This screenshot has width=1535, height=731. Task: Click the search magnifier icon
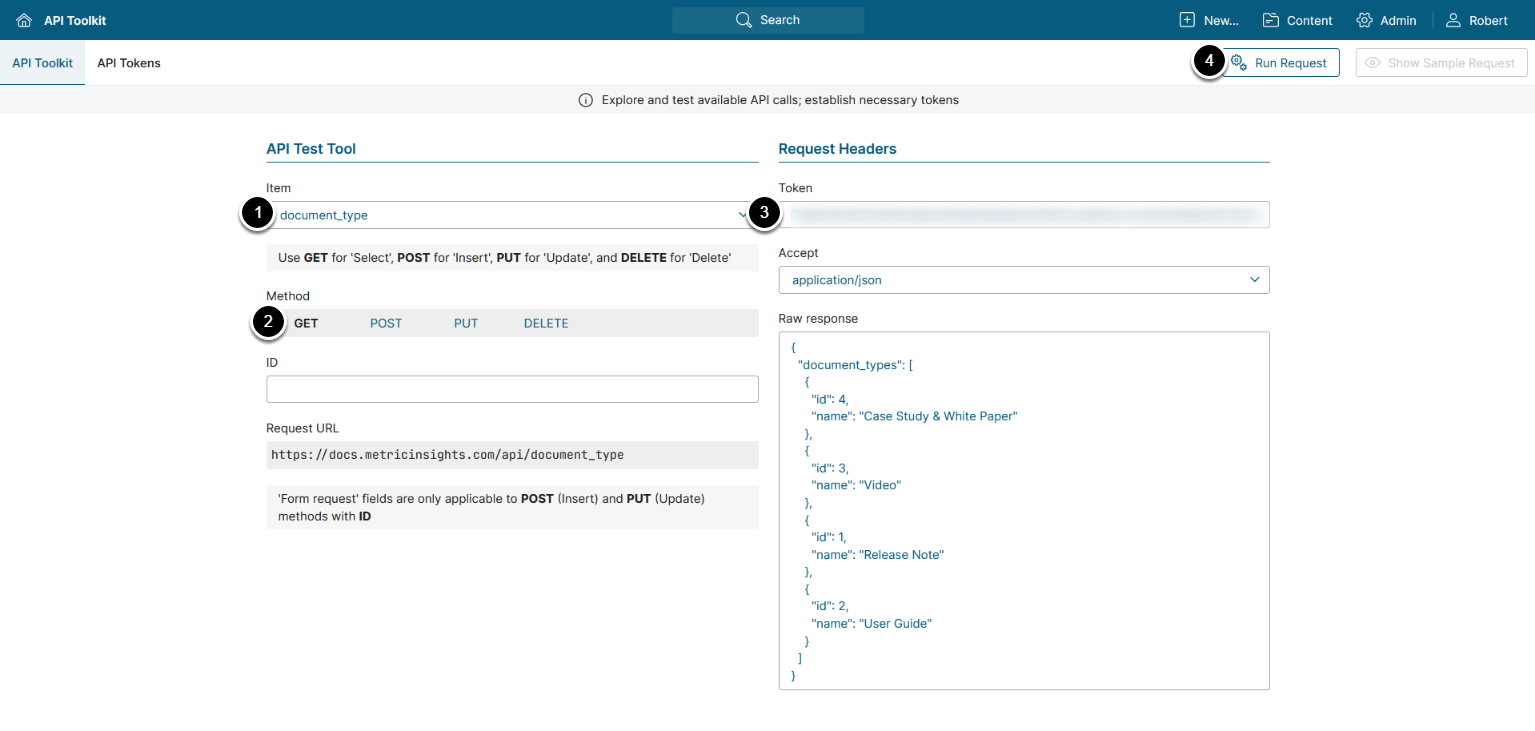point(743,20)
